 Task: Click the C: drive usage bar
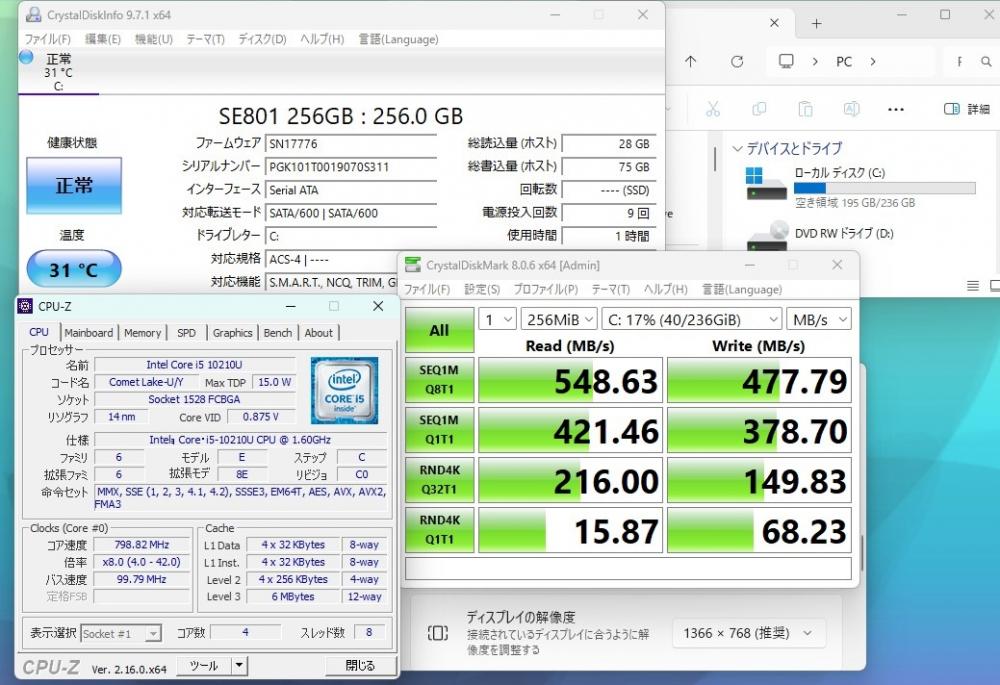click(x=885, y=188)
